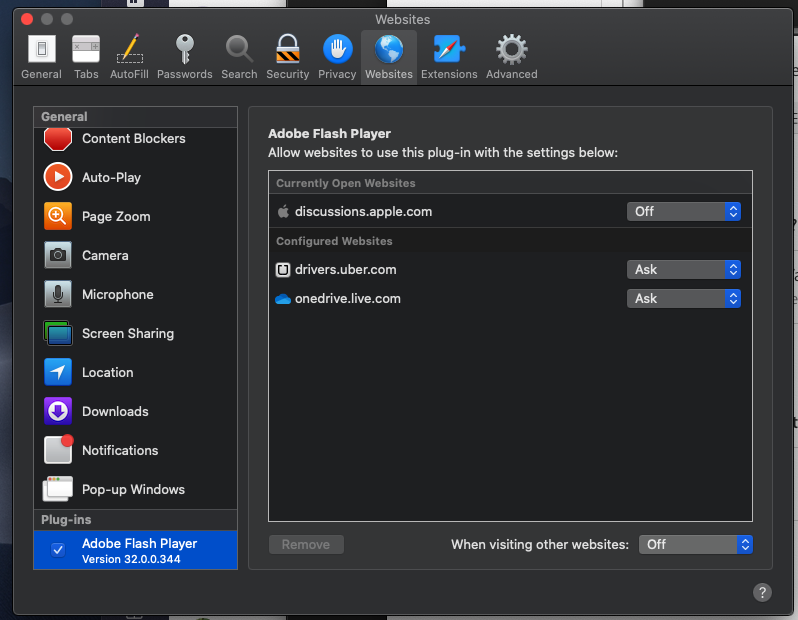
Task: Select Screen Sharing label in sidebar
Action: point(128,333)
